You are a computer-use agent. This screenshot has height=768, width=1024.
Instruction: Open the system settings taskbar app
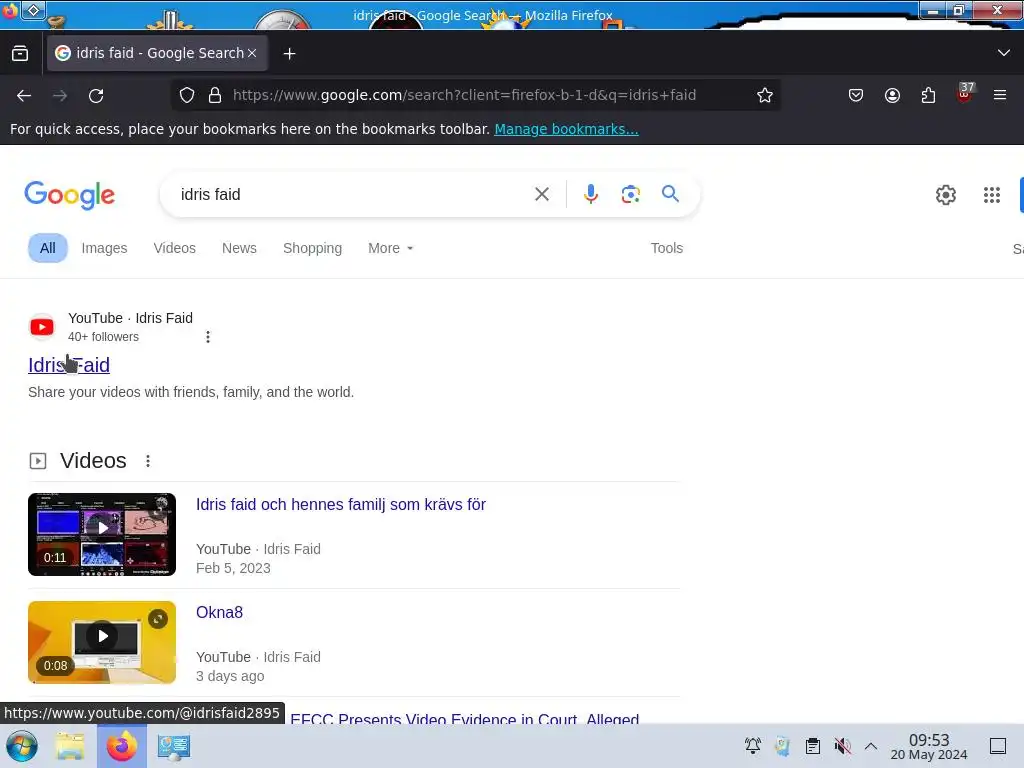[173, 746]
